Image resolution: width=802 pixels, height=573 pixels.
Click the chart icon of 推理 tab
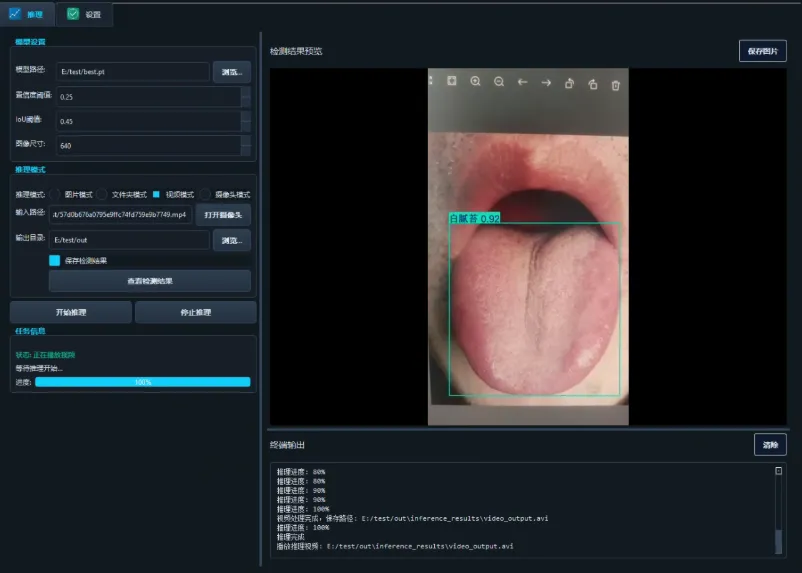(15, 13)
